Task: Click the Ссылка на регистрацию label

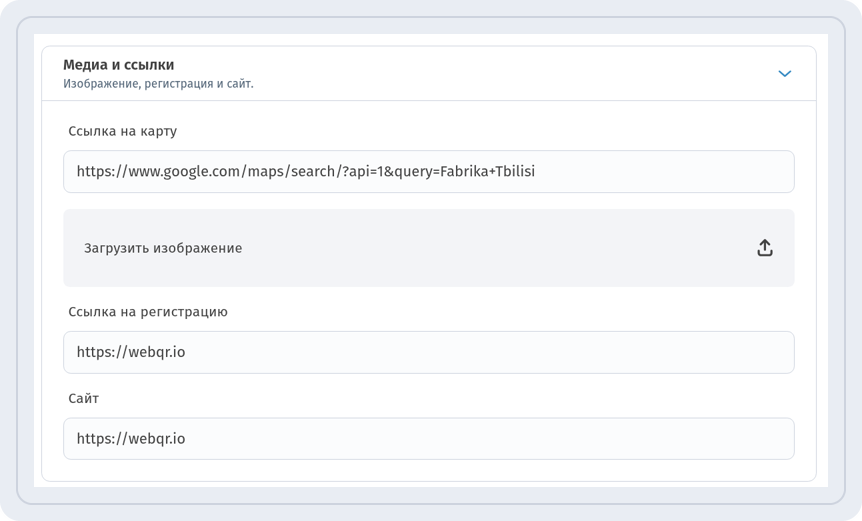Action: [x=148, y=312]
